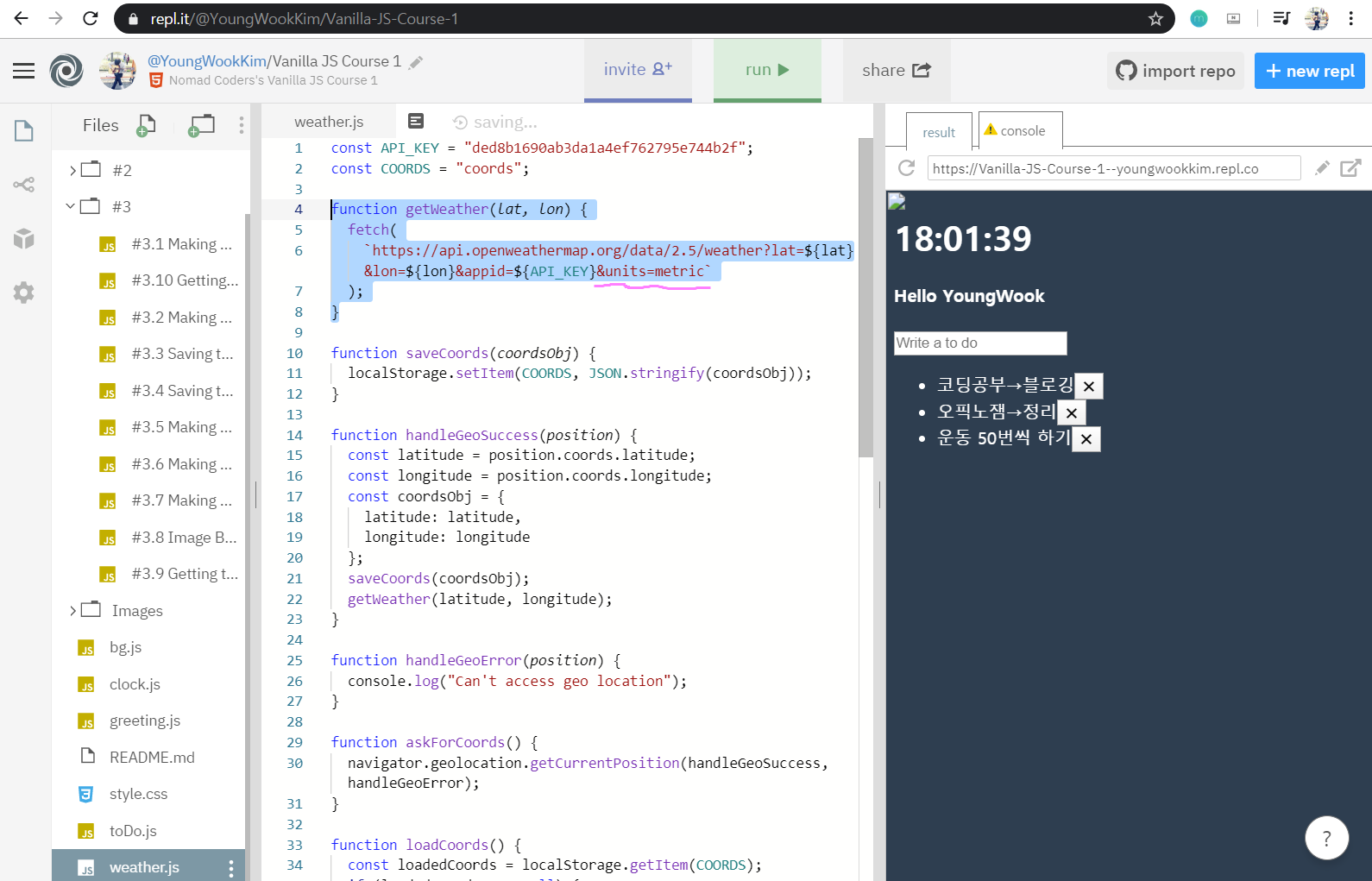
Task: Bookmark this page with the star icon
Action: [x=1155, y=19]
